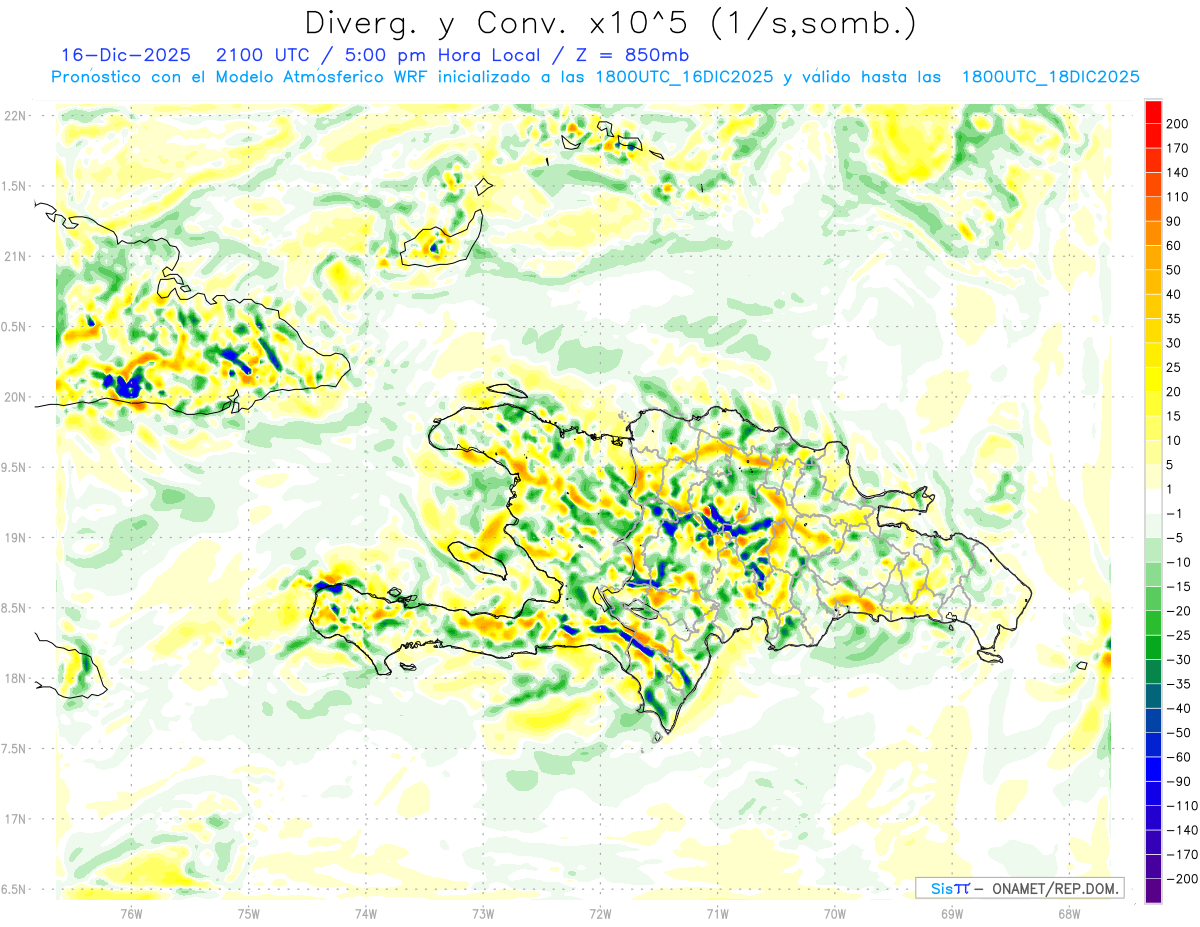Click the -140 value on the color scale
1200x927 pixels.
(x=1184, y=830)
